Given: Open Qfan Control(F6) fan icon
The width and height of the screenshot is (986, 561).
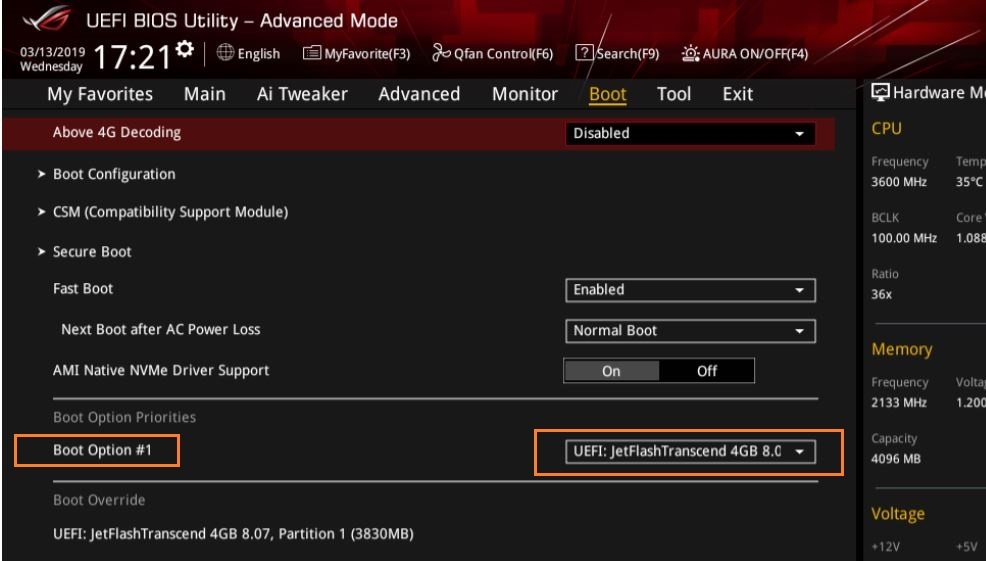Looking at the screenshot, I should 441,53.
